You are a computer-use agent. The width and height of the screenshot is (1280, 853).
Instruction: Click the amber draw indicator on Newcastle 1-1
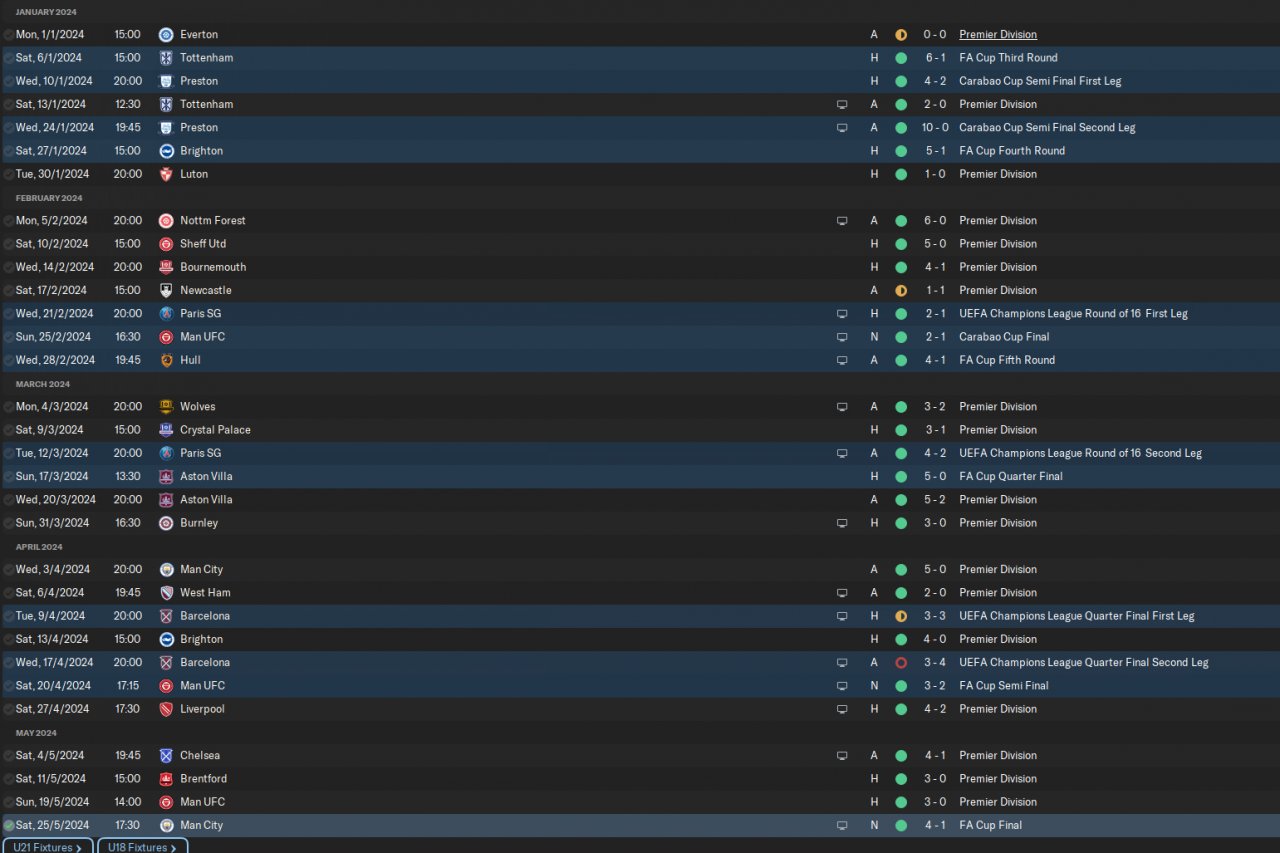(x=901, y=290)
